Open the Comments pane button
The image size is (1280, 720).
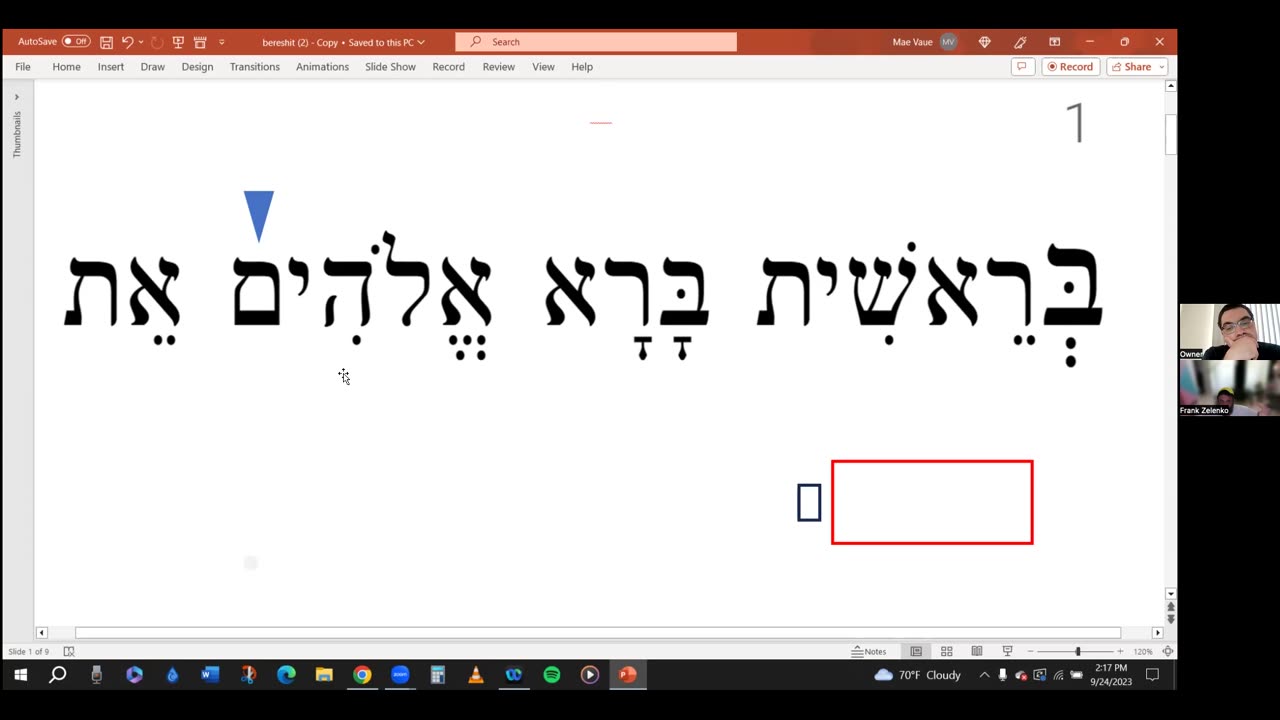(x=1022, y=67)
